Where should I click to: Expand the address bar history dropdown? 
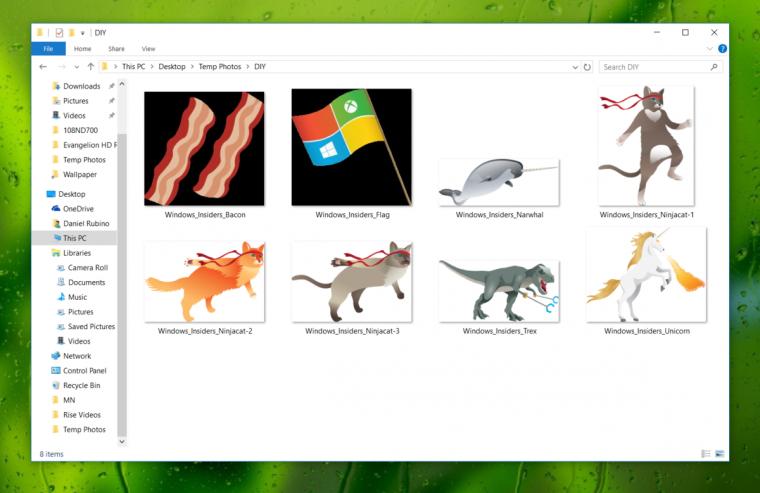(x=575, y=67)
